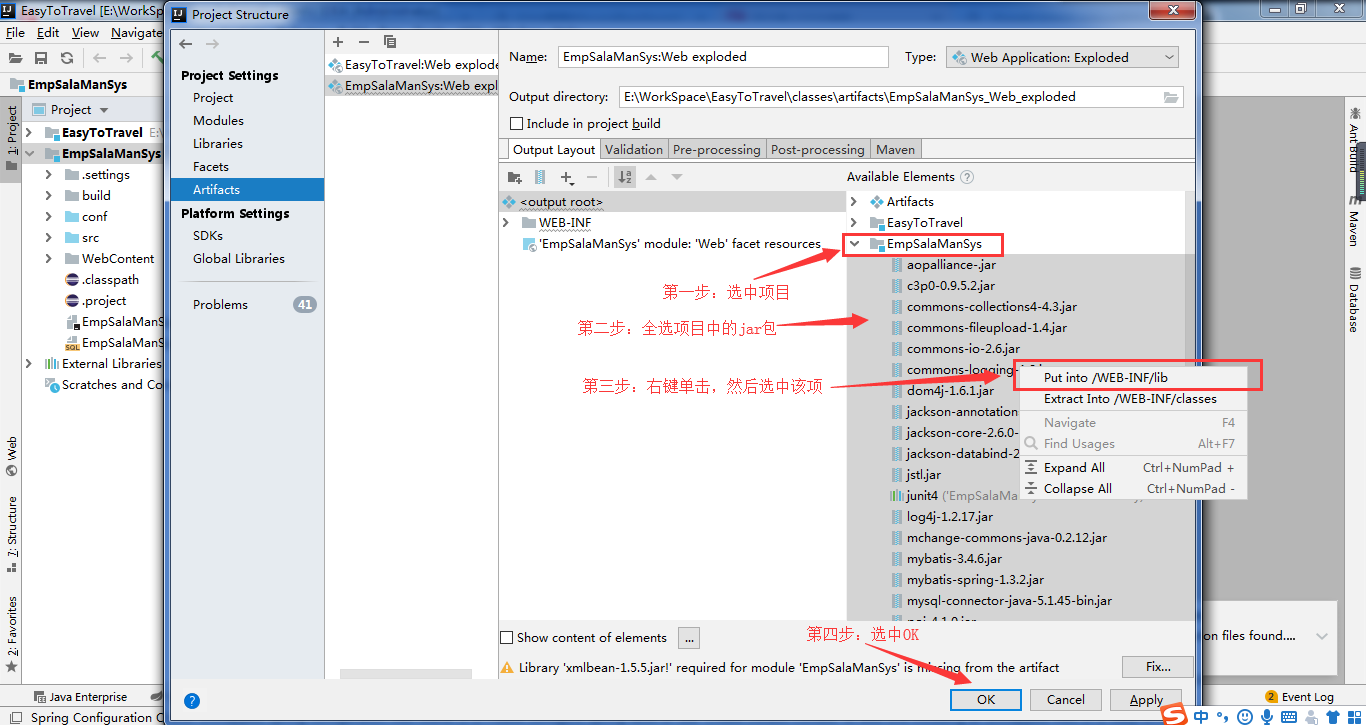
Task: Select log4j-1.2.17.jar in Available Elements
Action: [950, 517]
